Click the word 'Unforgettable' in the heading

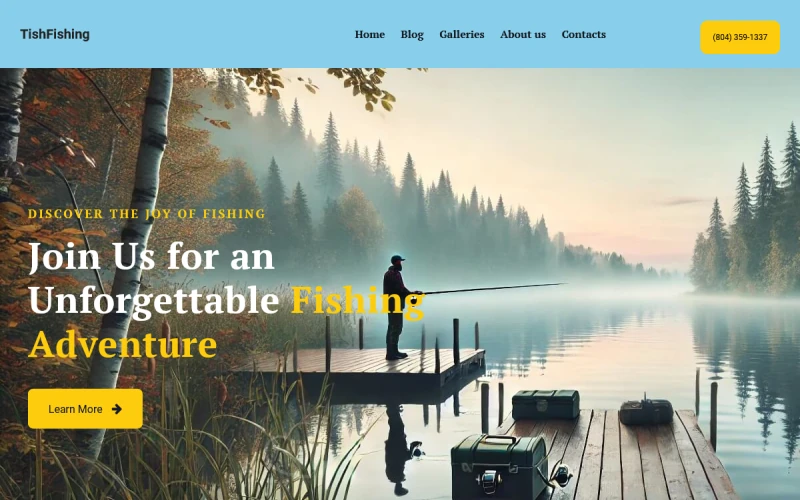click(x=154, y=300)
